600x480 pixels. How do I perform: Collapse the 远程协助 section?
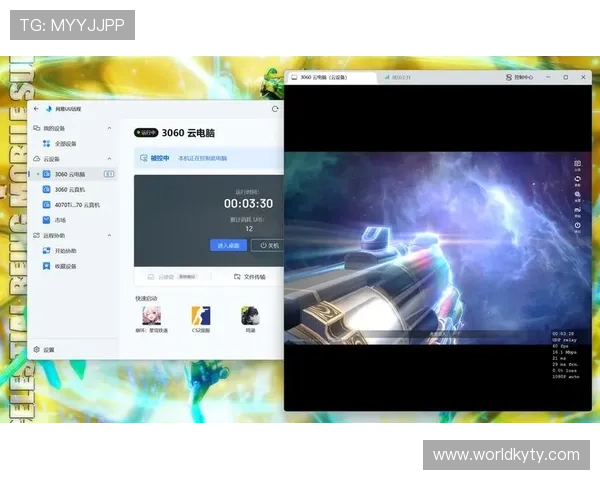111,236
